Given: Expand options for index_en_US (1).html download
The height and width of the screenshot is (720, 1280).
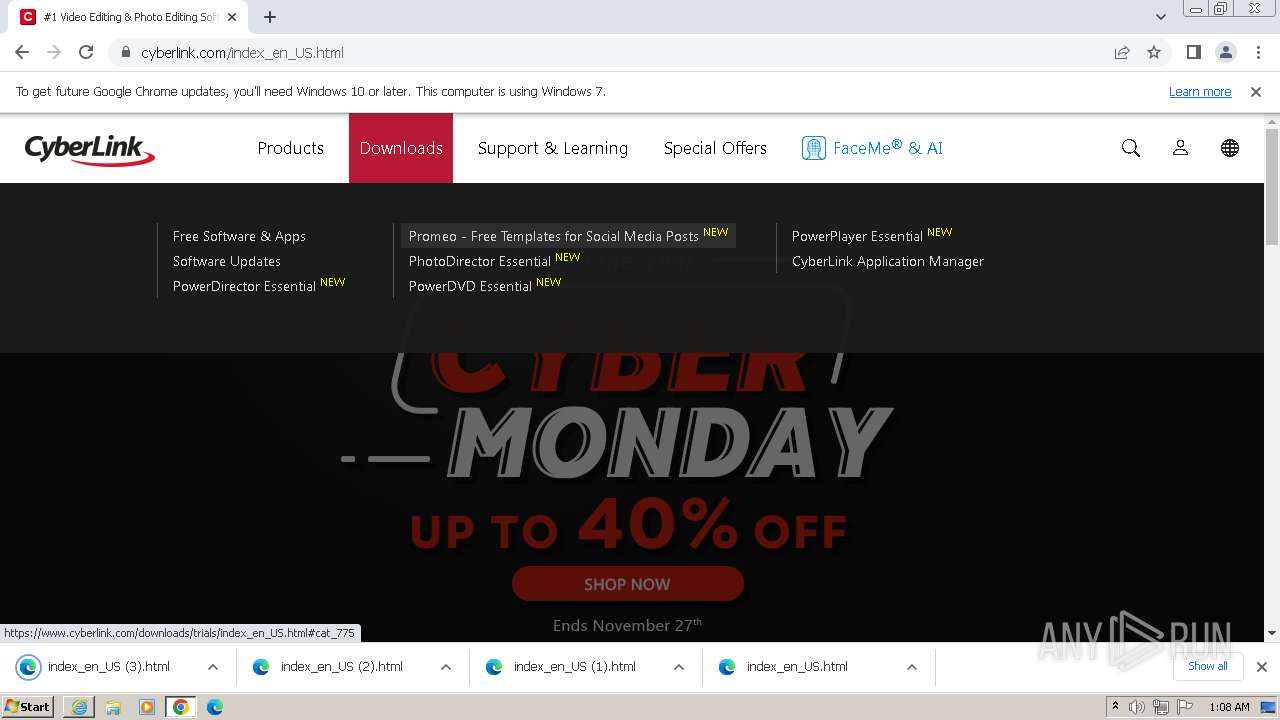Looking at the screenshot, I should coord(679,667).
